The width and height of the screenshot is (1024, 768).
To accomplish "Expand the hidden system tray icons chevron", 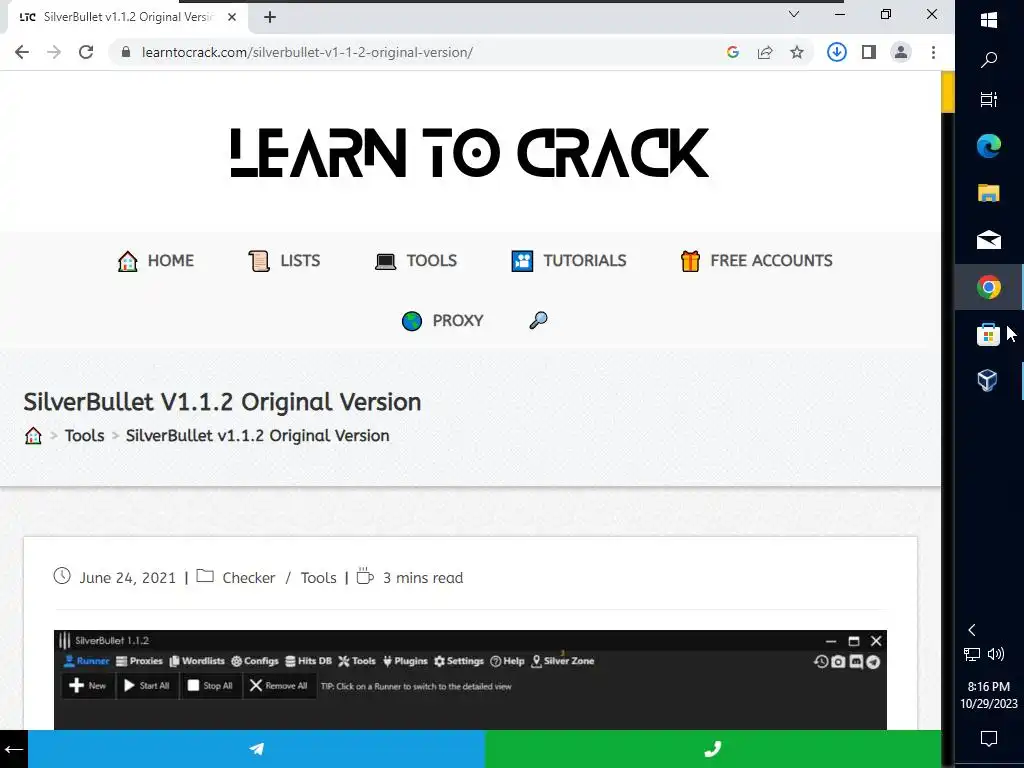I will tap(972, 630).
